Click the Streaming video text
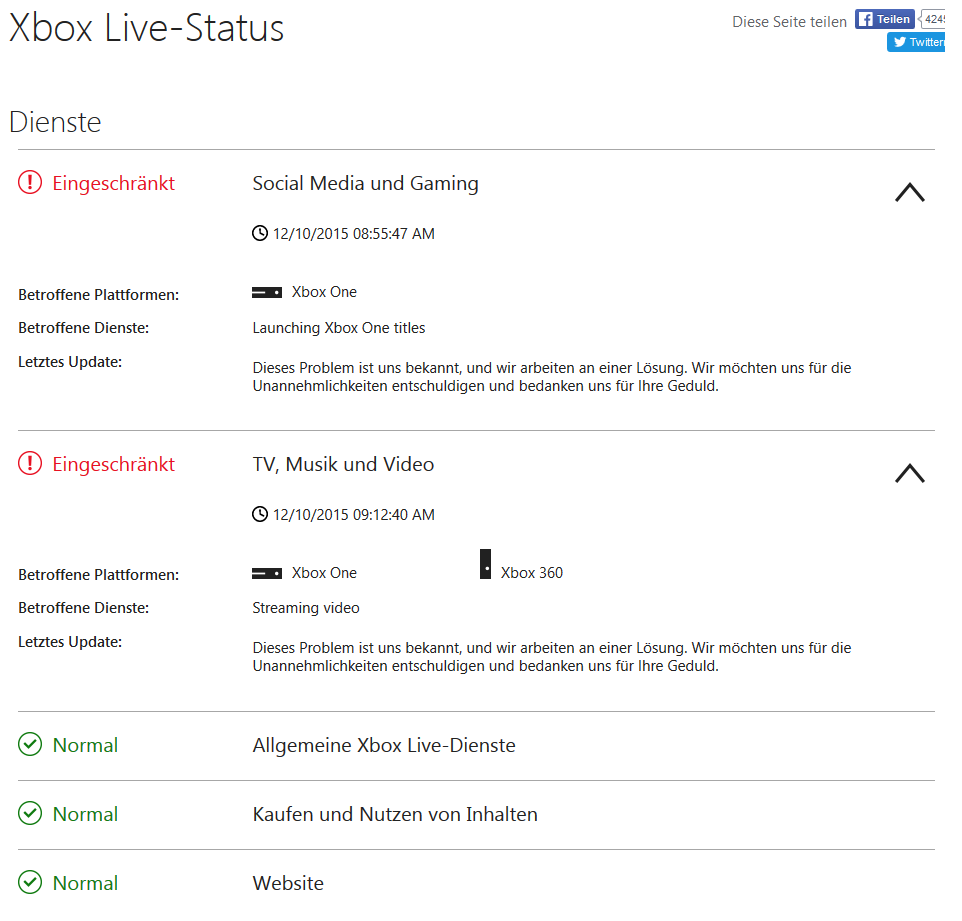The height and width of the screenshot is (921, 962). (306, 608)
